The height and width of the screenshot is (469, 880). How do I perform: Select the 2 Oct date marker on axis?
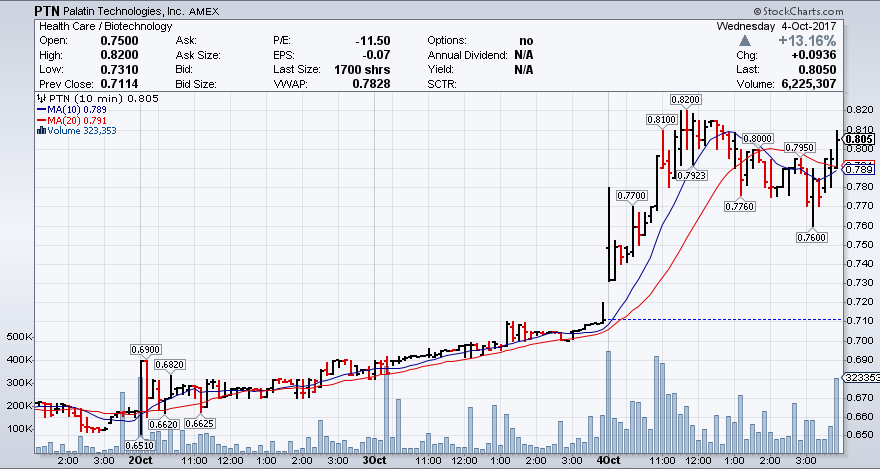[139, 460]
